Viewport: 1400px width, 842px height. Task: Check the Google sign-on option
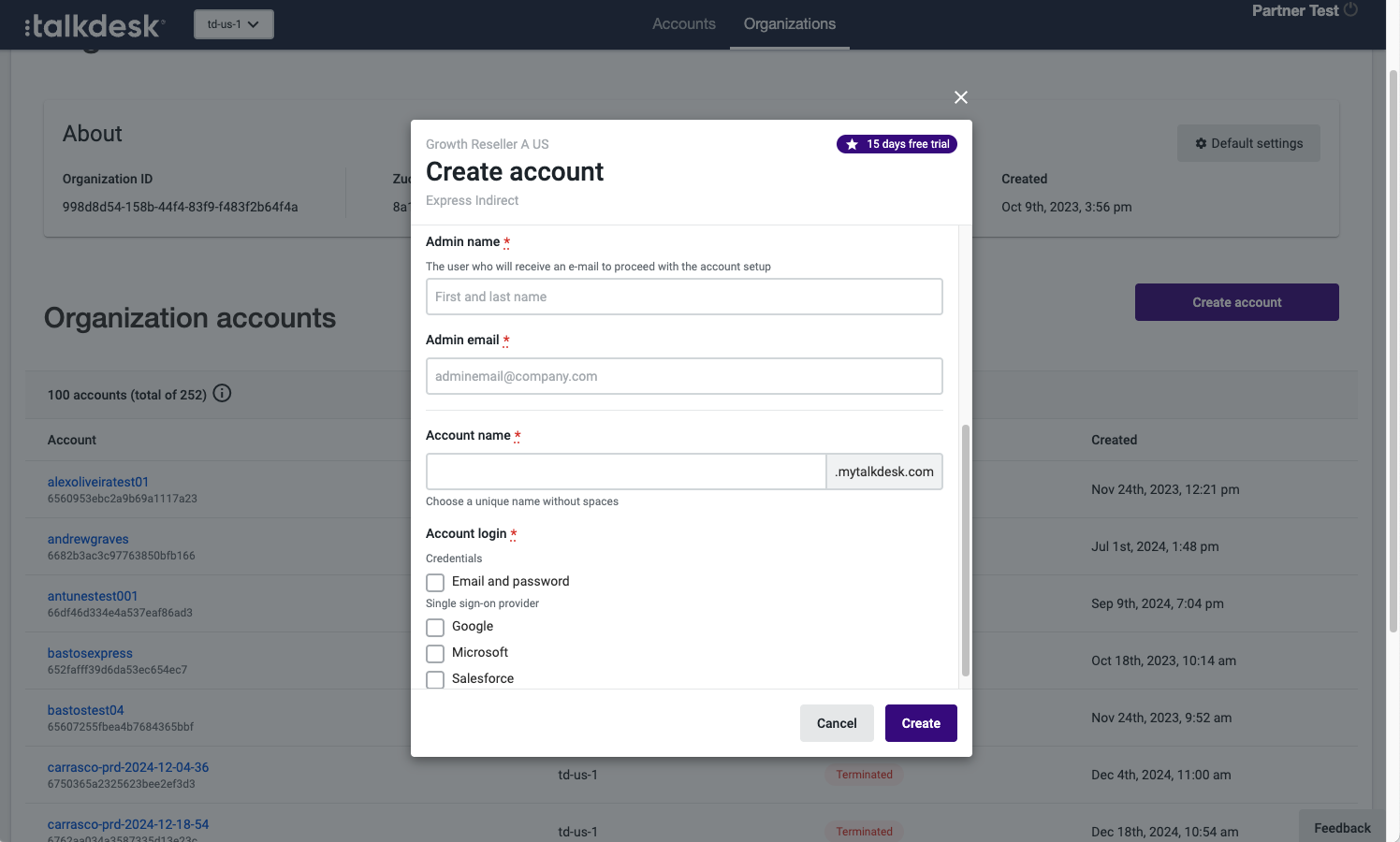[435, 627]
